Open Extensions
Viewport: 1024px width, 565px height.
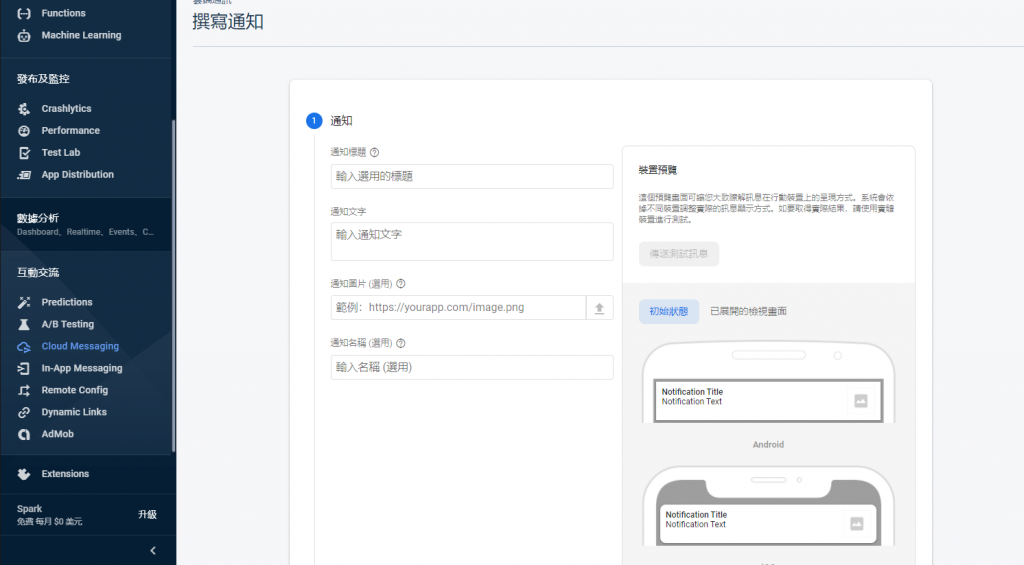pos(65,474)
